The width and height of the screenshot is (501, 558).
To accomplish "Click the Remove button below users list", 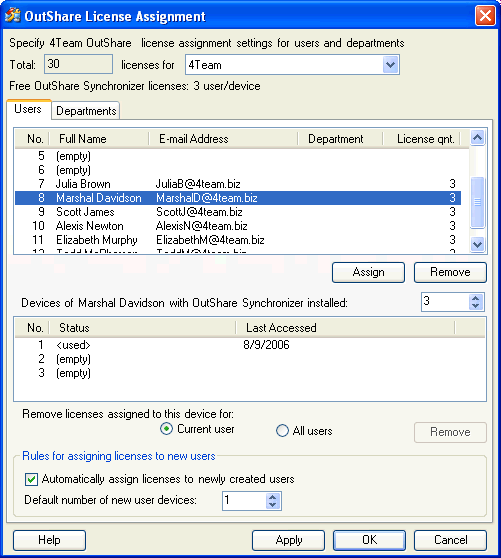I will 450,272.
